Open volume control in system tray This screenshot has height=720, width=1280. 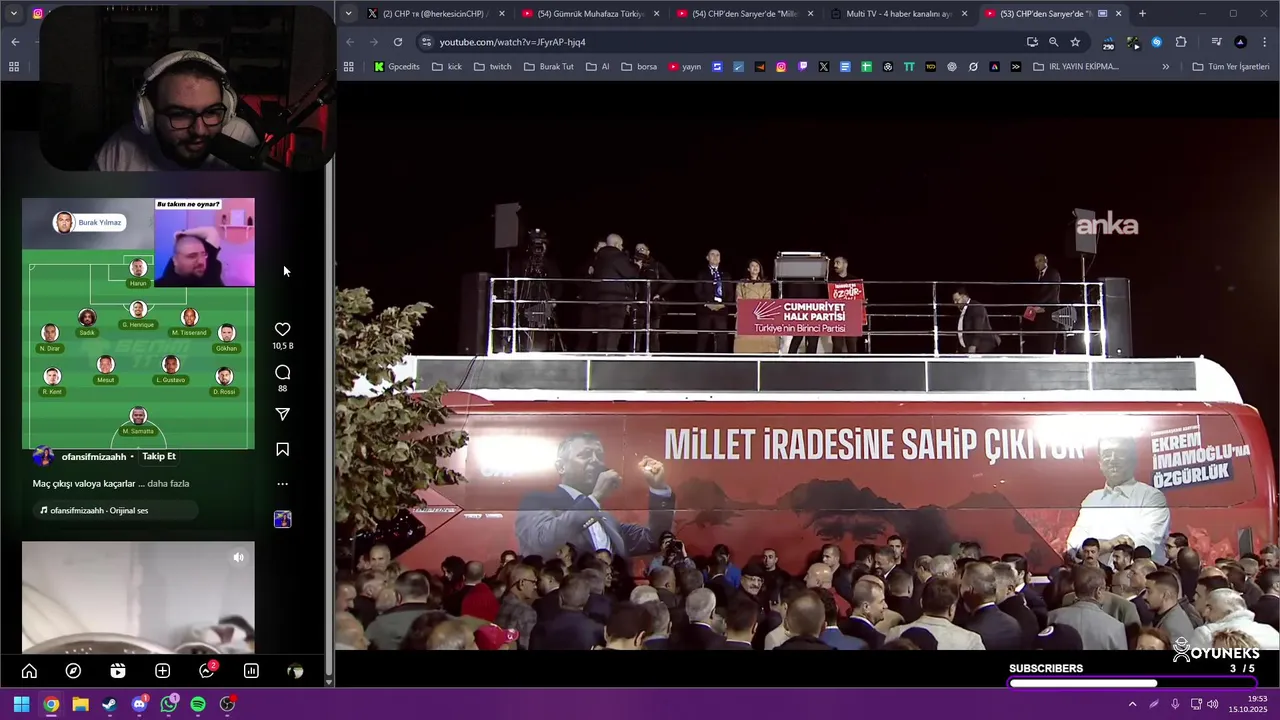tap(1212, 704)
